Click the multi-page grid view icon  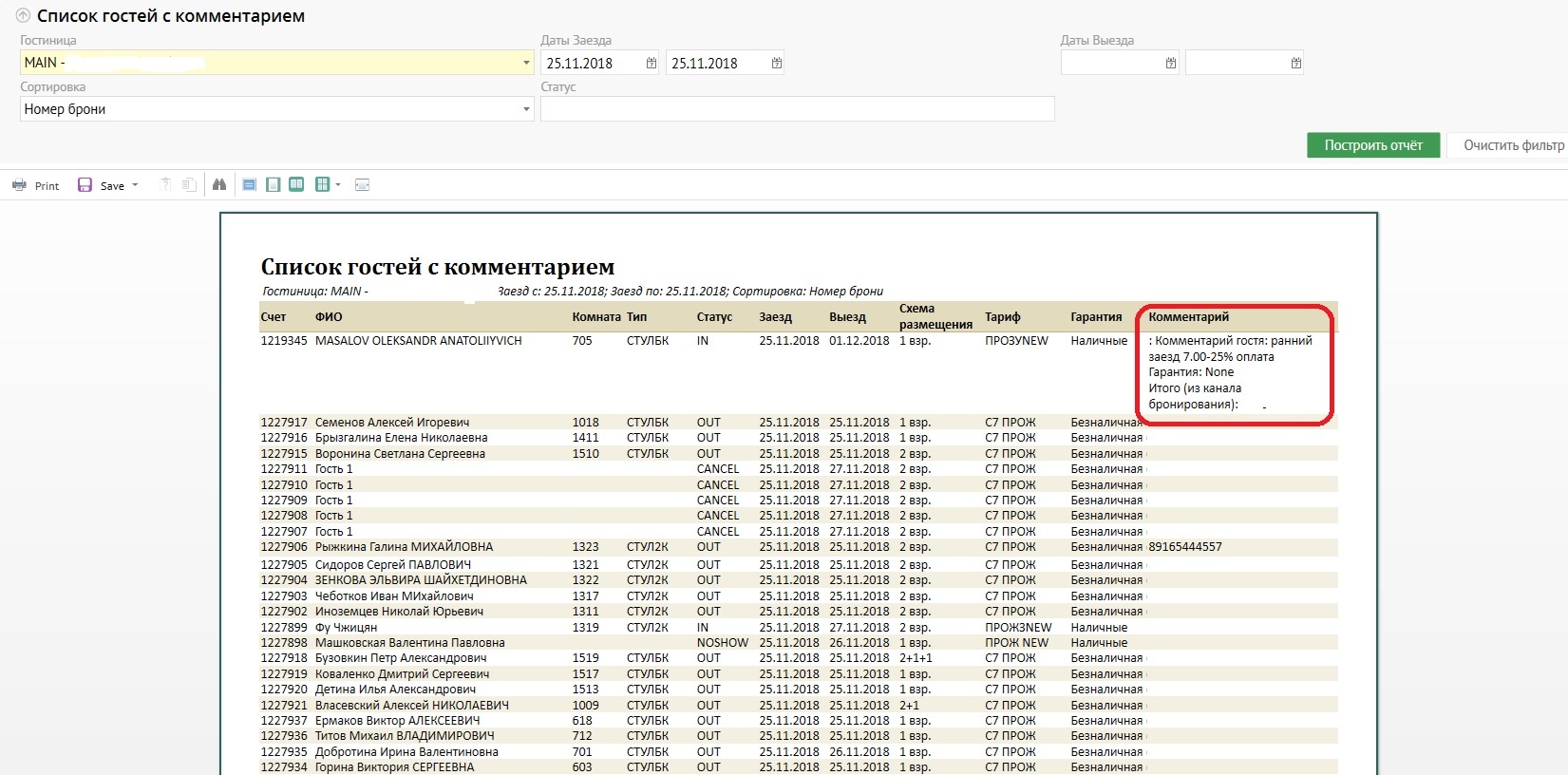pyautogui.click(x=322, y=185)
